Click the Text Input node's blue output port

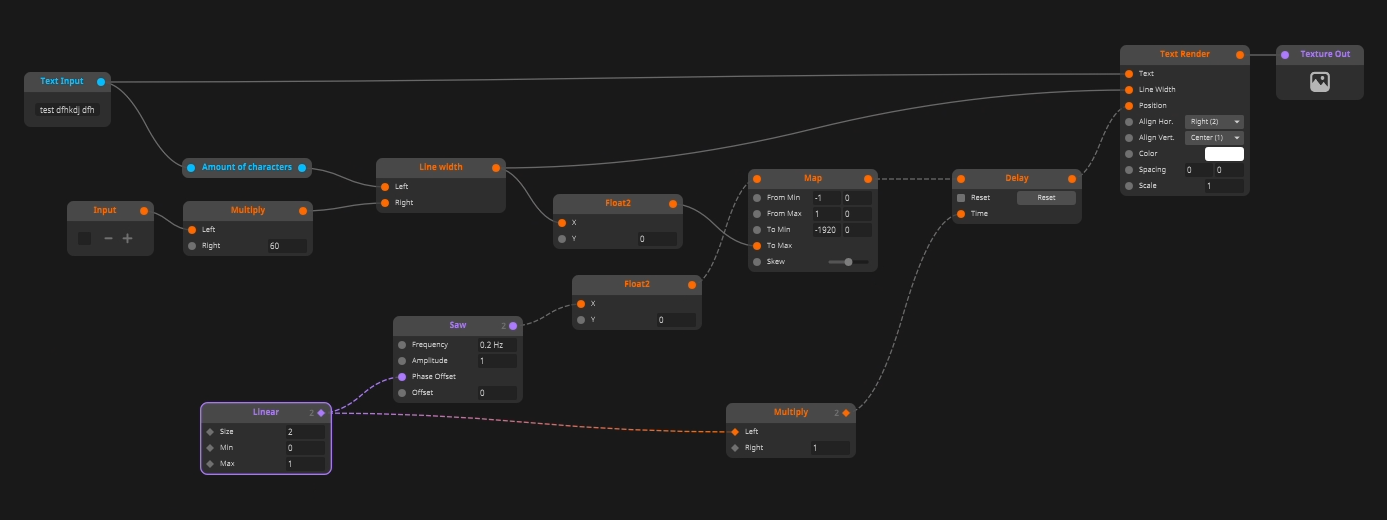[x=101, y=81]
